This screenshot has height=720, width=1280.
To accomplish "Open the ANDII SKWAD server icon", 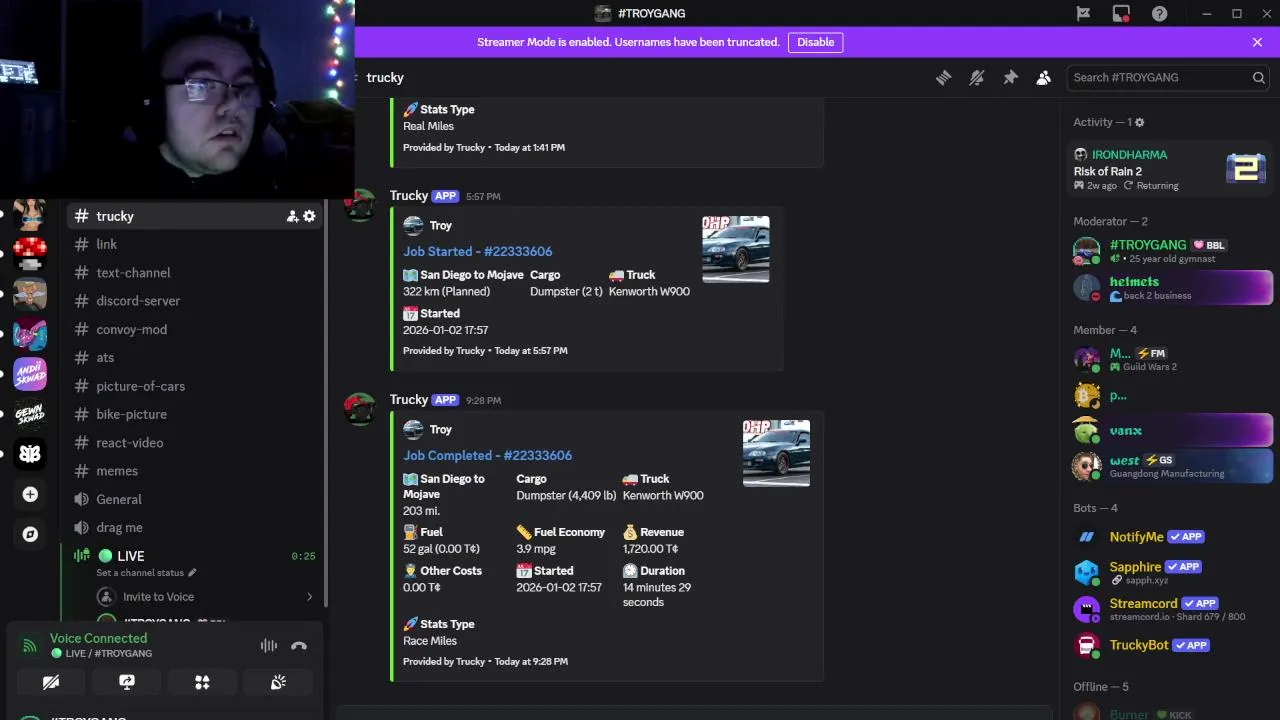I will click(x=30, y=374).
